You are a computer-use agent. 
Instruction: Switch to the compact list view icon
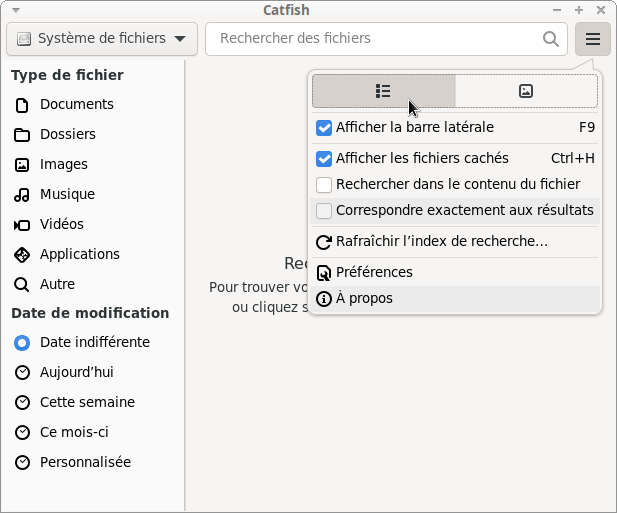click(383, 91)
